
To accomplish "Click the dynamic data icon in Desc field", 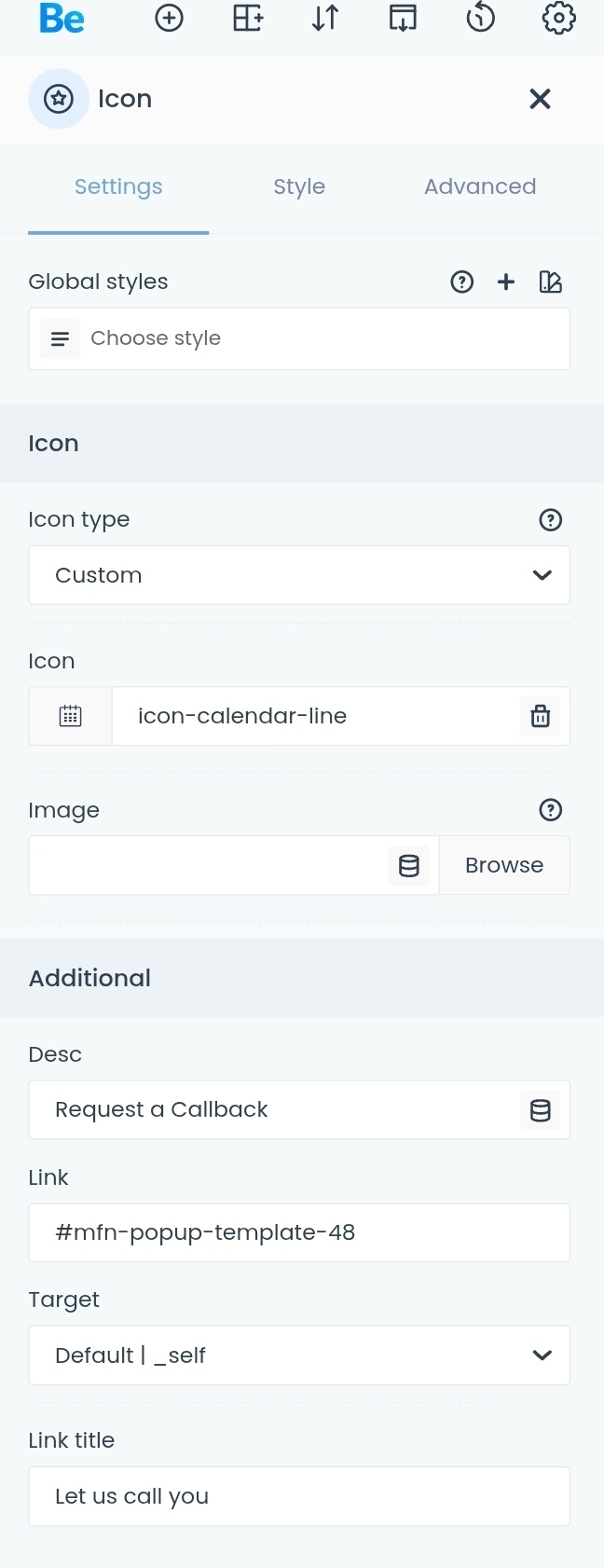I will tap(541, 1109).
